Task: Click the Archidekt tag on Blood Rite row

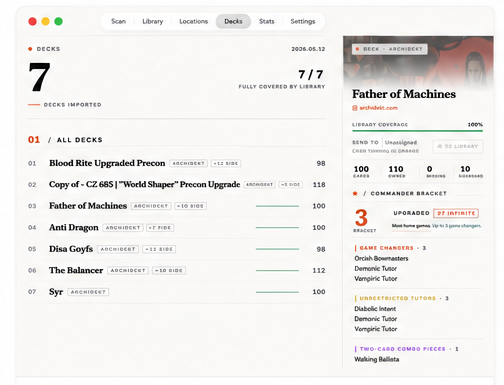Action: (x=188, y=164)
